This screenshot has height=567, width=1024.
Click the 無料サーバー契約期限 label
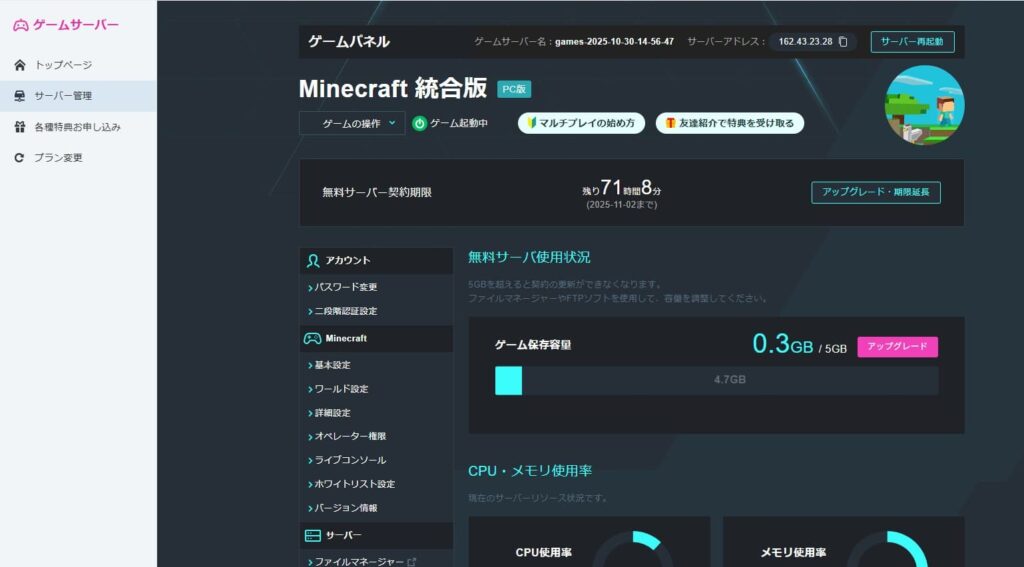click(x=377, y=193)
